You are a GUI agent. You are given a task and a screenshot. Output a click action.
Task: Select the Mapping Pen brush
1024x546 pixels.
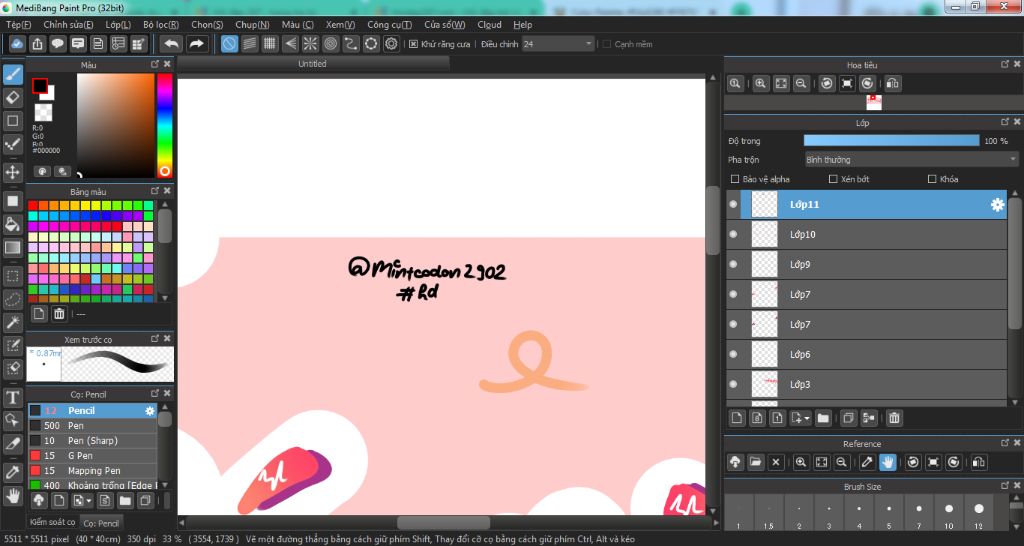pyautogui.click(x=92, y=471)
